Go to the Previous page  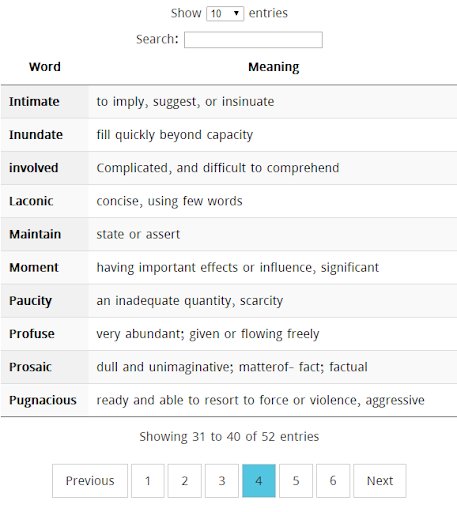coord(90,481)
